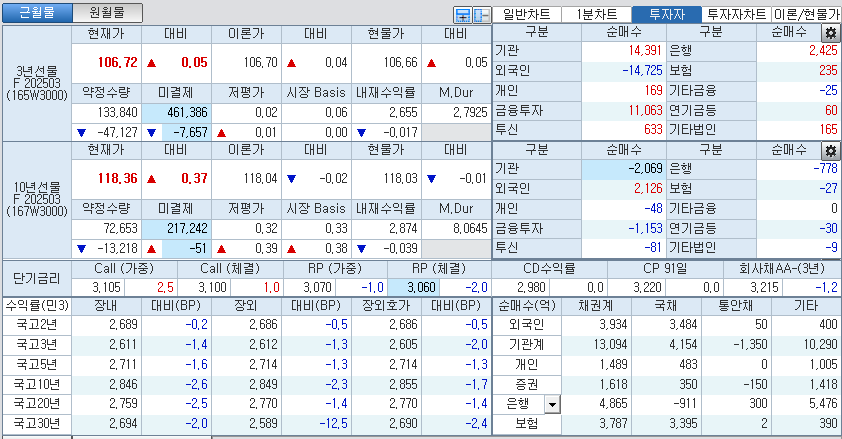Screen dimensions: 842x439
Task: Select the 투자자 tab
Action: (x=666, y=14)
